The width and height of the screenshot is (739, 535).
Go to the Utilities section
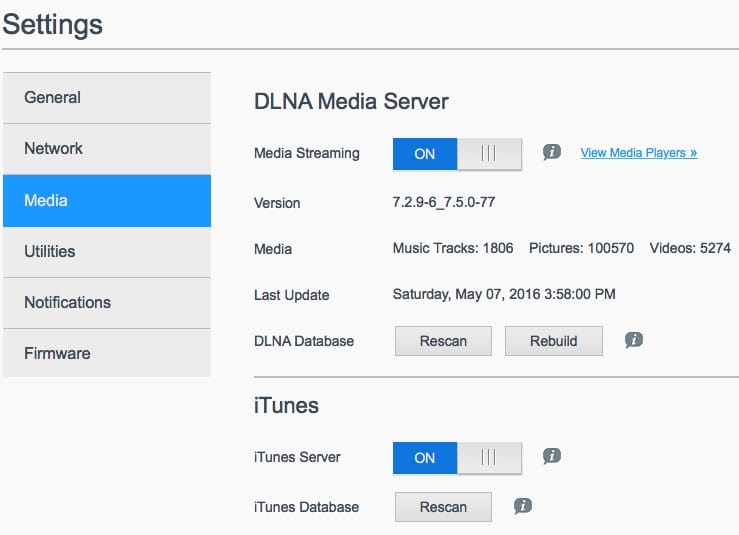coord(107,252)
